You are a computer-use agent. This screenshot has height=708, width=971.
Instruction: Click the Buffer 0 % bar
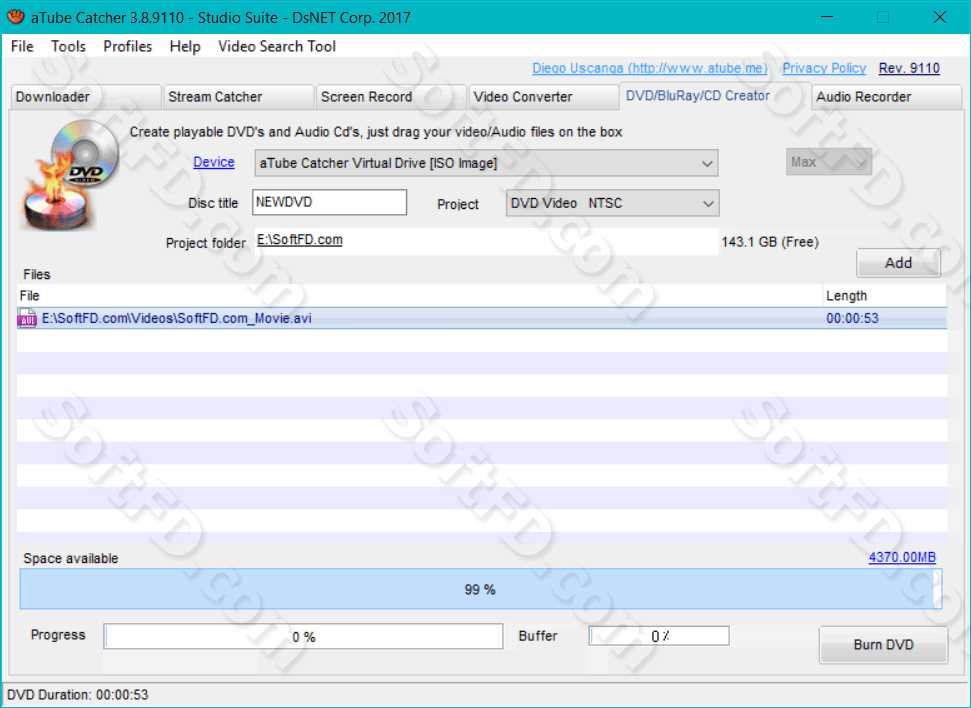pos(660,636)
